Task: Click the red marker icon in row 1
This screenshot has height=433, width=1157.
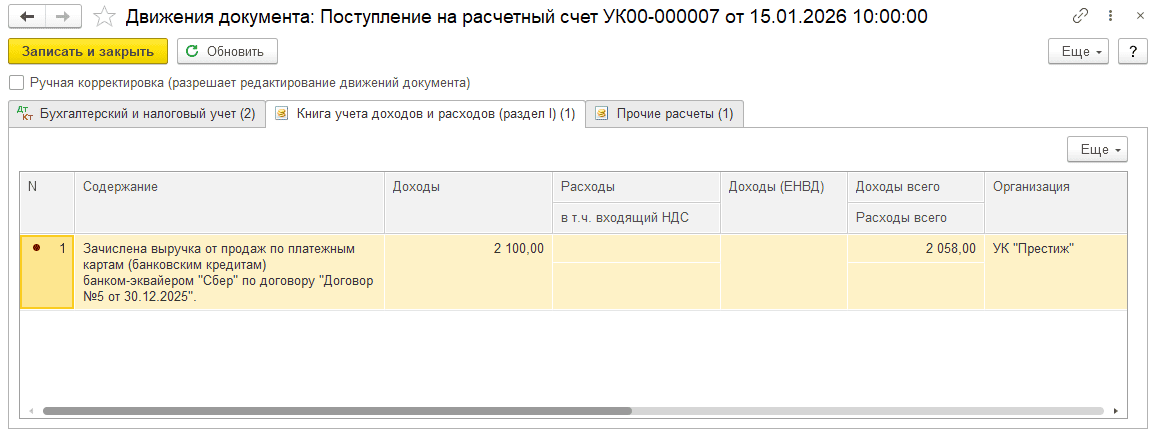Action: tap(36, 249)
